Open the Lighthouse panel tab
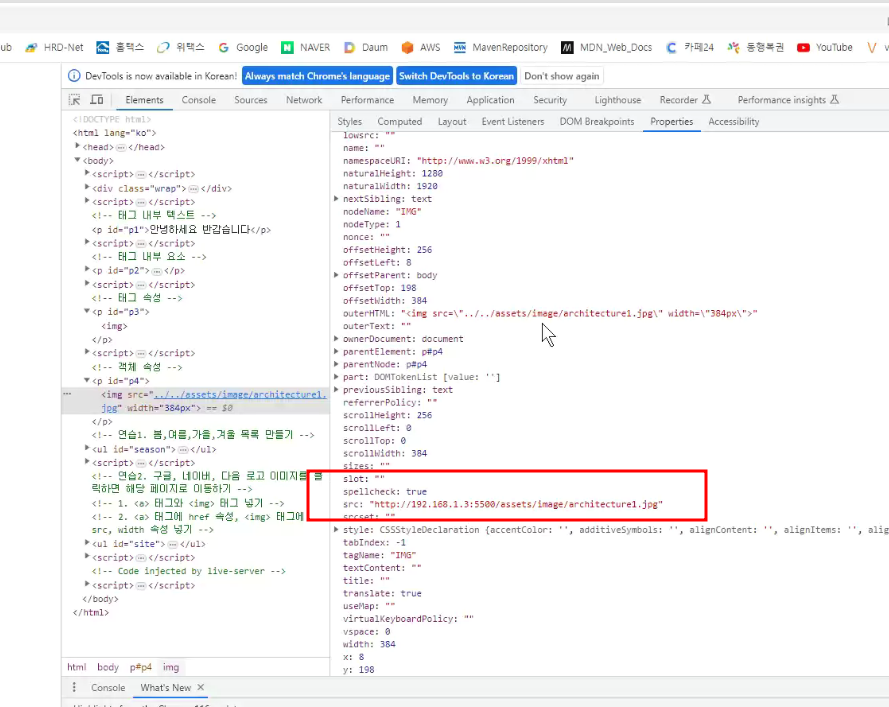Screen dimensions: 889x707 click(618, 100)
